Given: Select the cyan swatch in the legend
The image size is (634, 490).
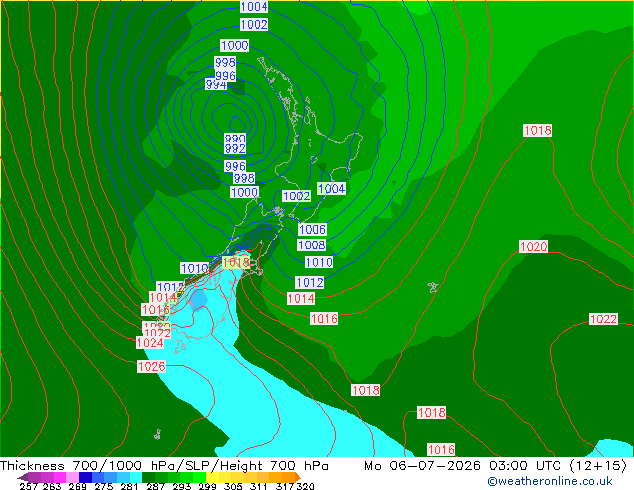Looking at the screenshot, I should click(x=136, y=477).
